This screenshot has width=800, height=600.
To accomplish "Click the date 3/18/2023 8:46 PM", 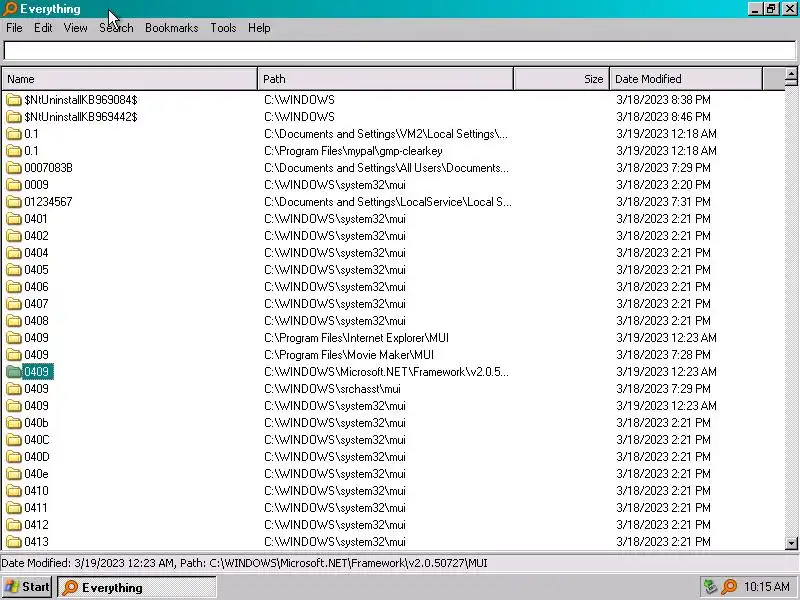I will (x=663, y=117).
